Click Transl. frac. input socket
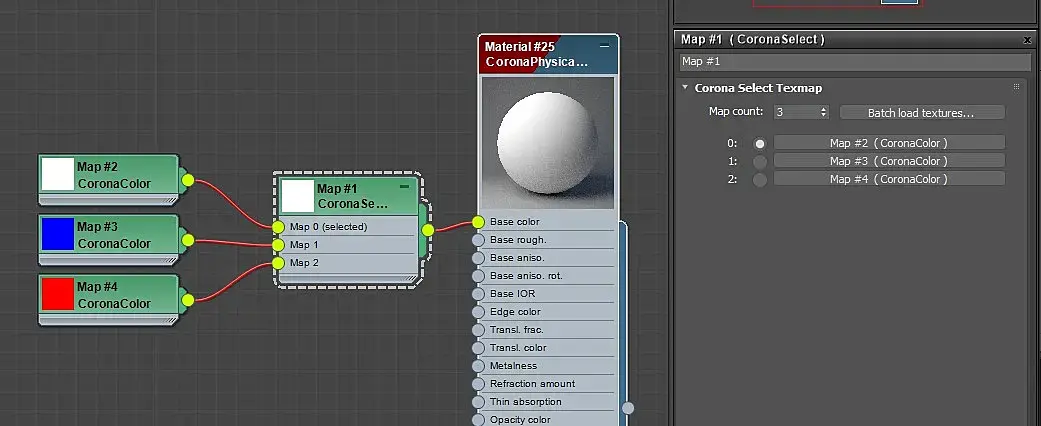The height and width of the screenshot is (426, 1041). [478, 329]
